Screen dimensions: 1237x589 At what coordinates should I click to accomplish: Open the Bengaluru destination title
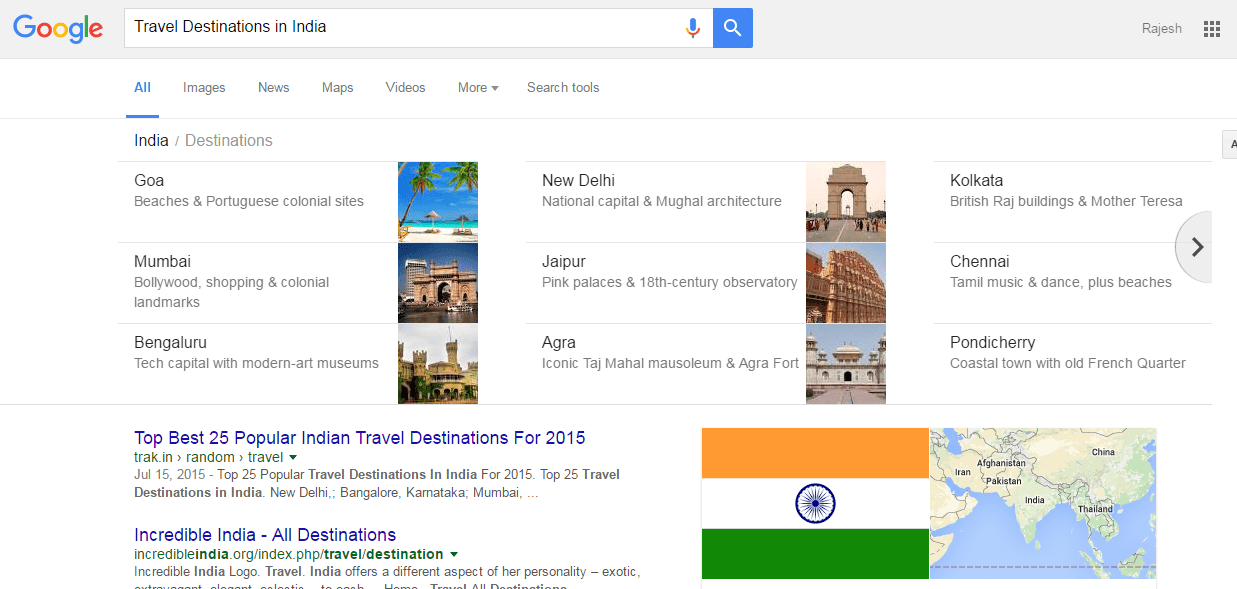[x=170, y=343]
